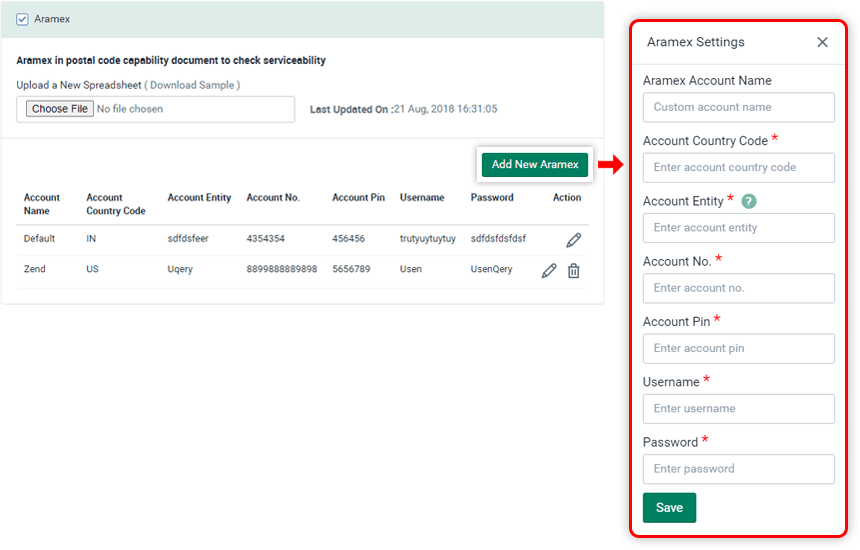Image resolution: width=860 pixels, height=550 pixels.
Task: Click the 'Account Entity' column header
Action: 199,197
